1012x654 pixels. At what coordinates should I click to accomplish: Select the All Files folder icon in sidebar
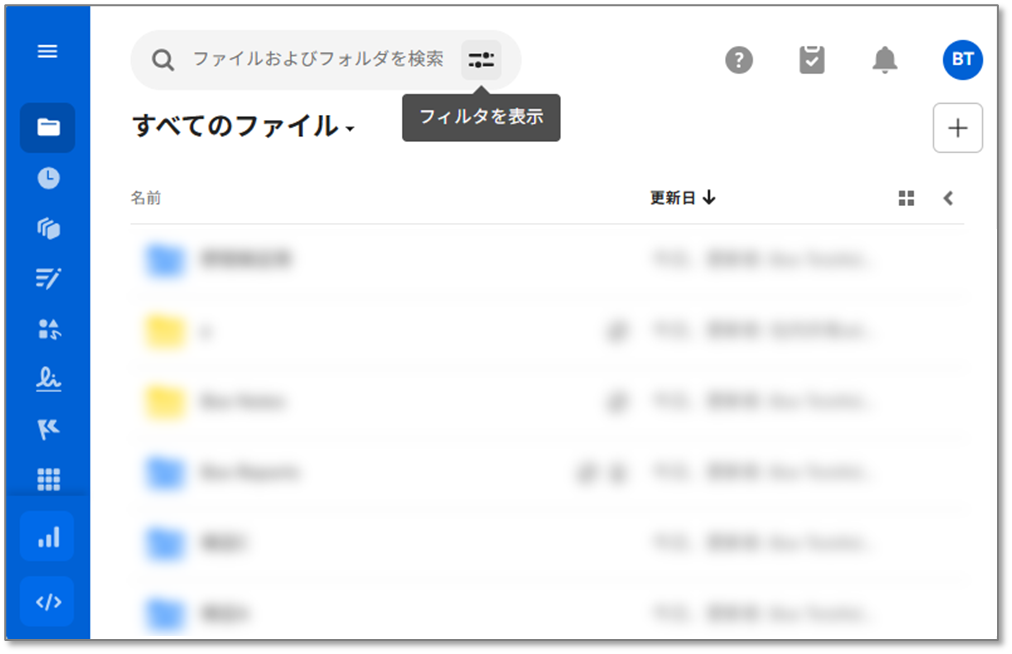[48, 128]
